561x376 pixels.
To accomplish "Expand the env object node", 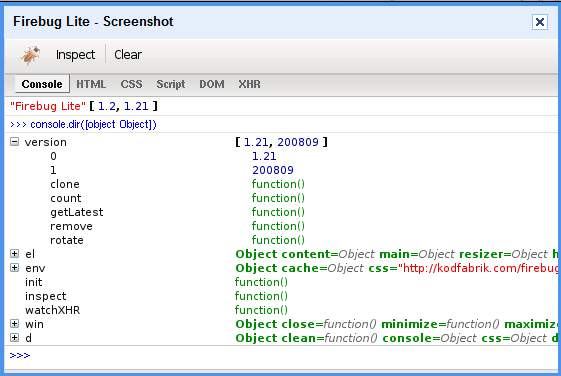I will click(x=14, y=268).
